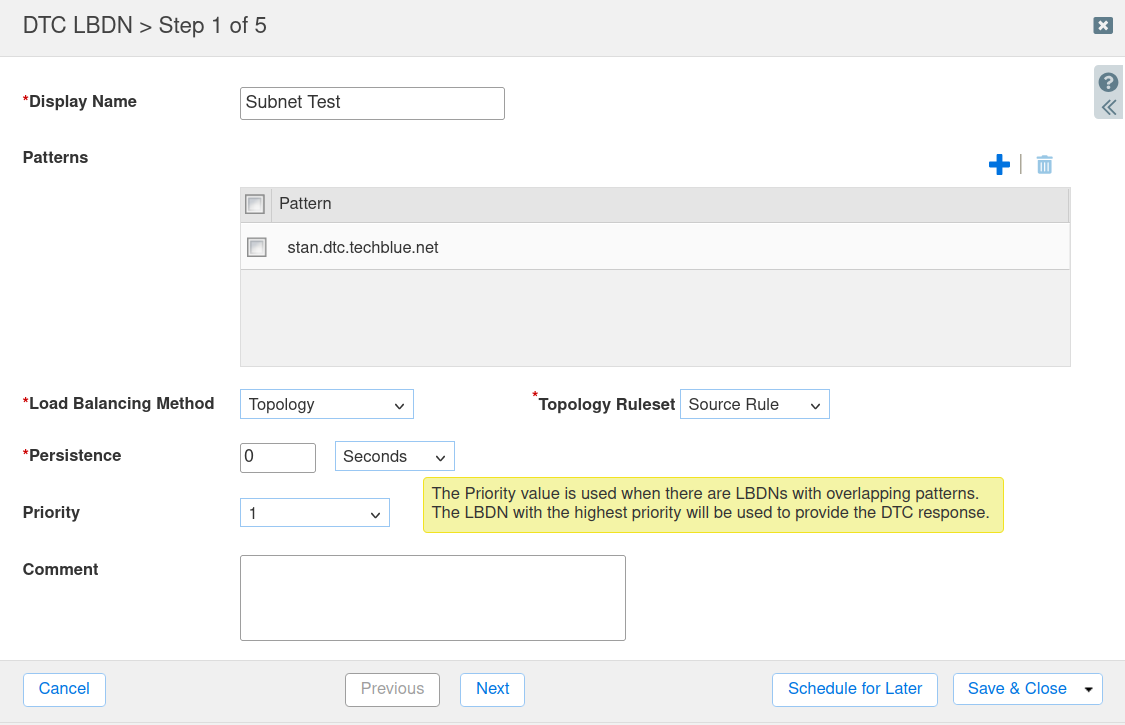Open the Save & Close arrow menu
Viewport: 1125px width, 725px height.
pyautogui.click(x=1089, y=689)
